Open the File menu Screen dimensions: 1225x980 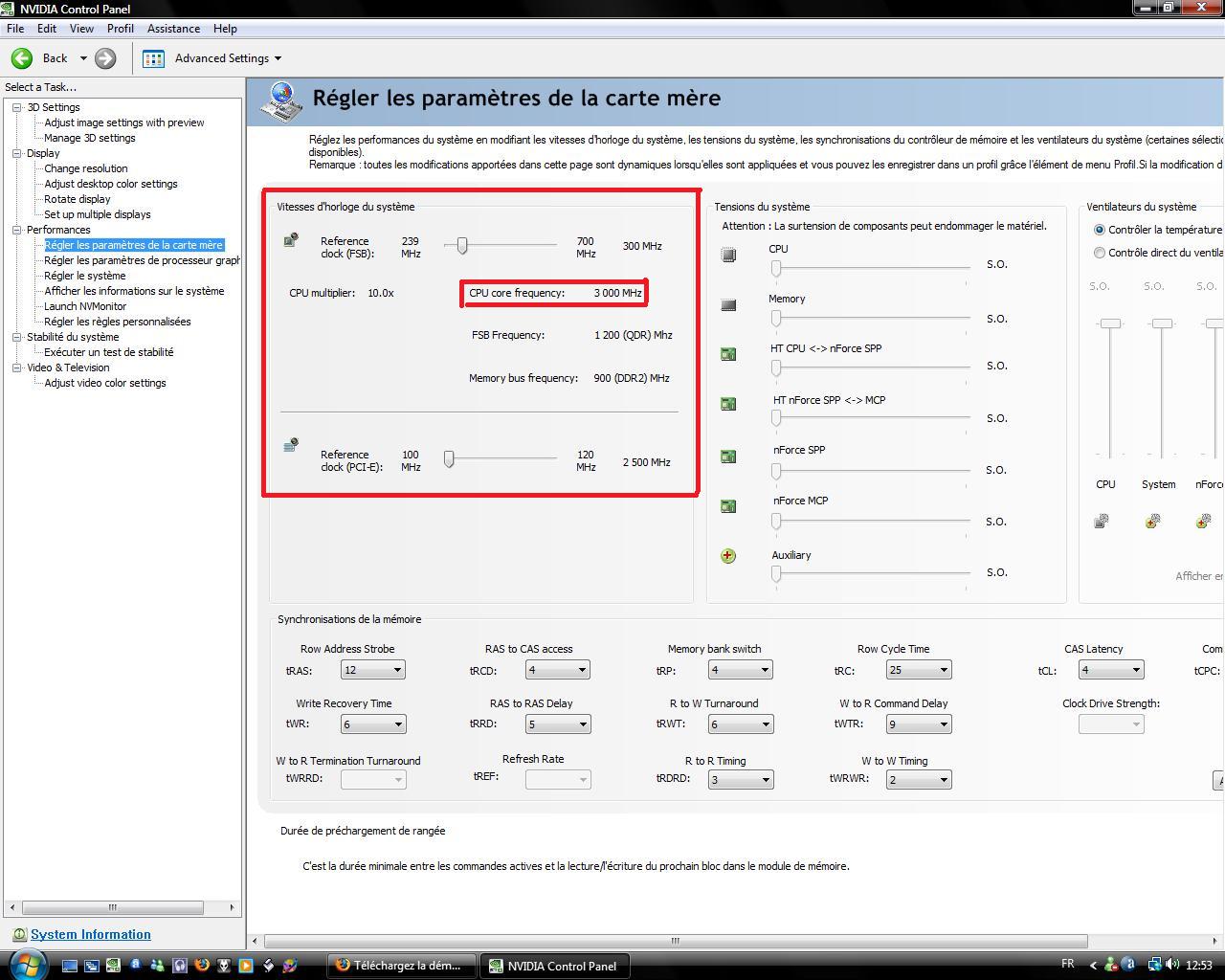tap(15, 29)
